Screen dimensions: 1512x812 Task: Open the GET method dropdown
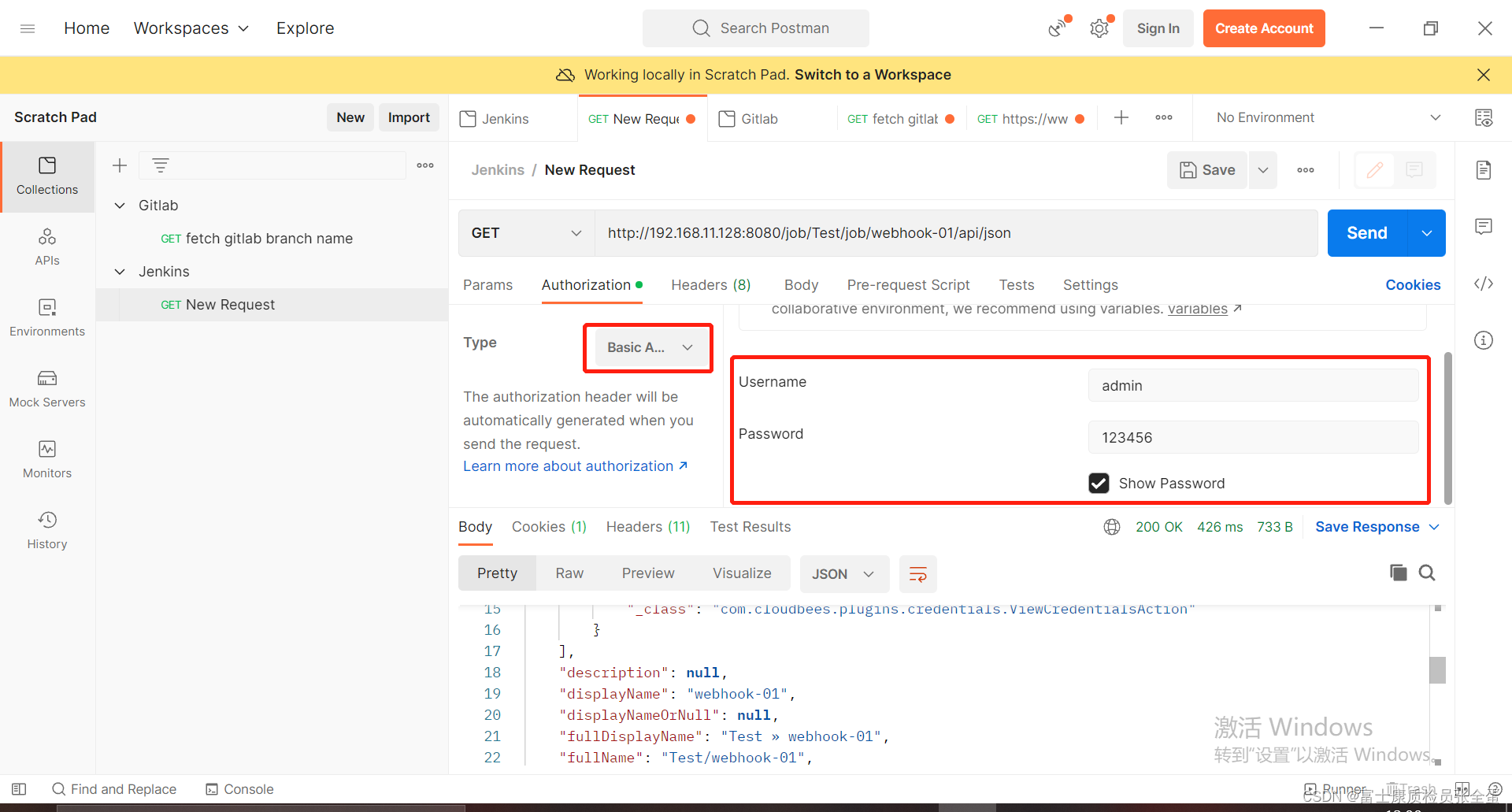[526, 233]
